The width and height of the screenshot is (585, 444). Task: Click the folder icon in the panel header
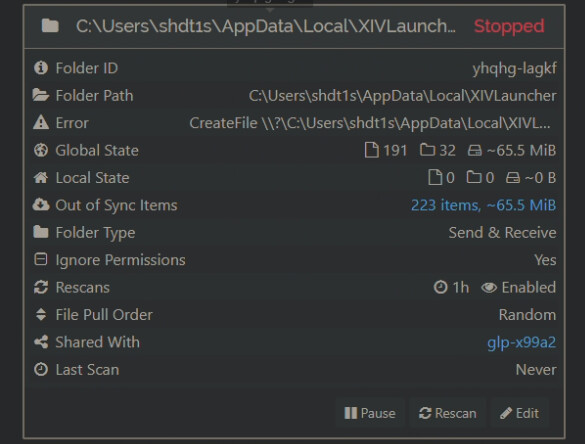tap(50, 26)
